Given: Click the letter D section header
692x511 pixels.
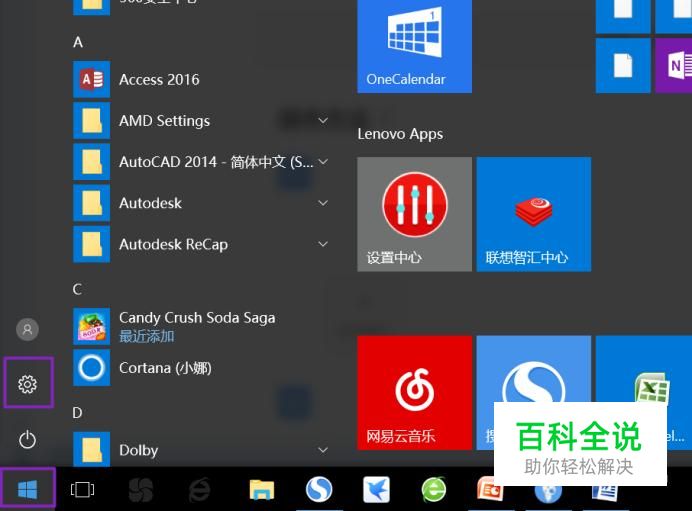Looking at the screenshot, I should 77,413.
